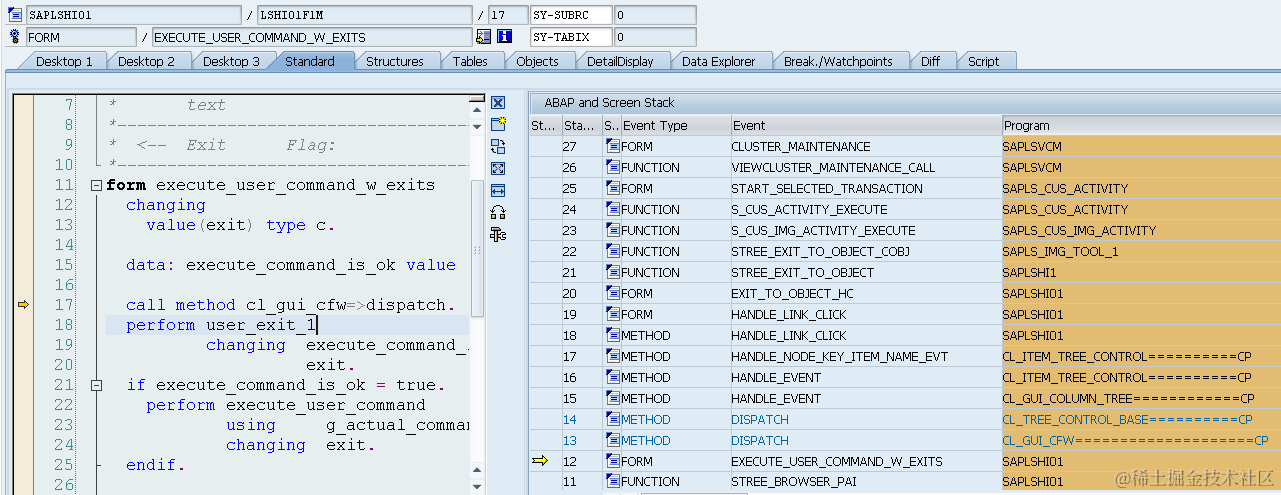The image size is (1281, 495).
Task: Click source icon in stack row 27
Action: (613, 146)
